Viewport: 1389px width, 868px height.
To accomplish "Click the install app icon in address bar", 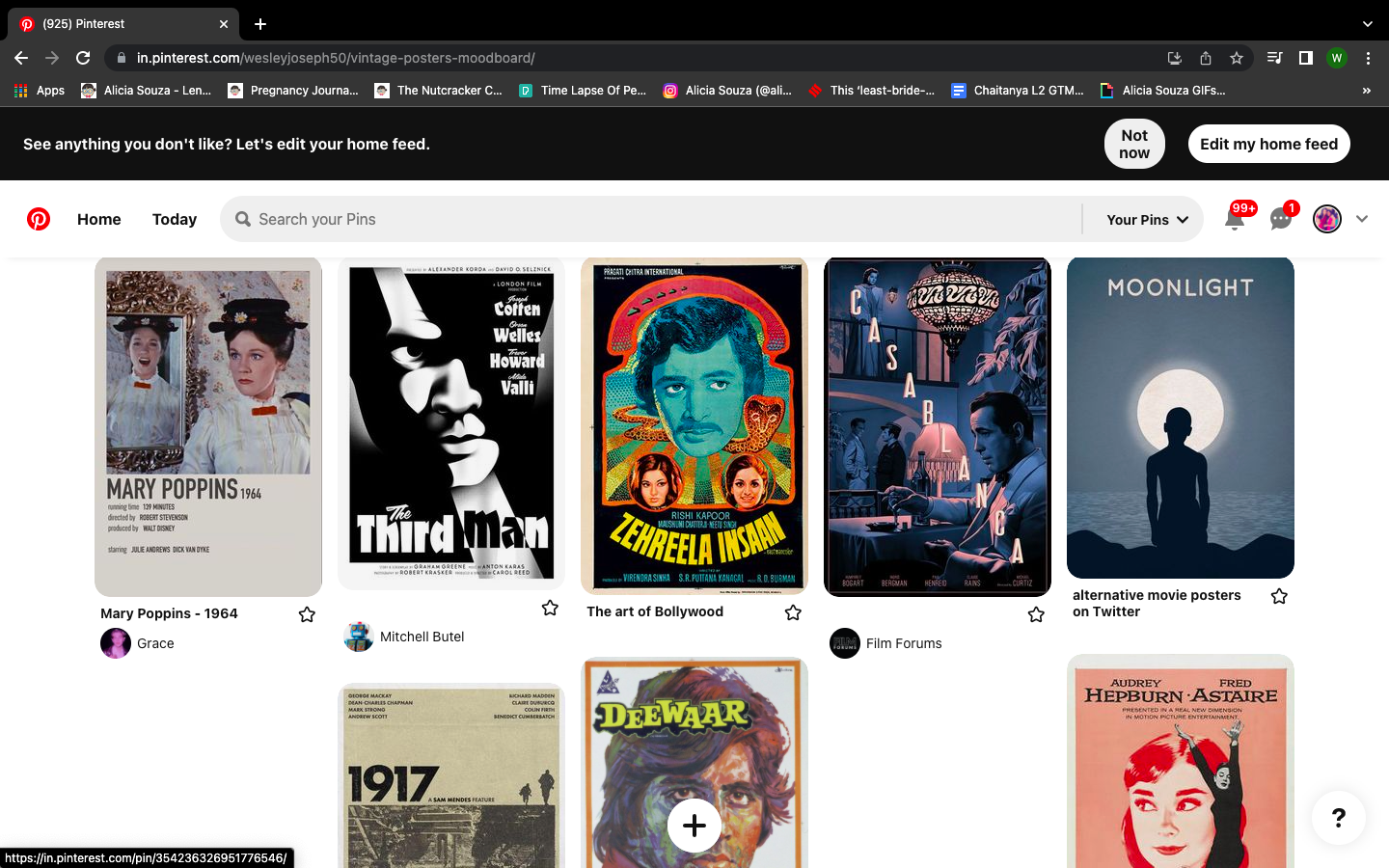I will [1175, 58].
